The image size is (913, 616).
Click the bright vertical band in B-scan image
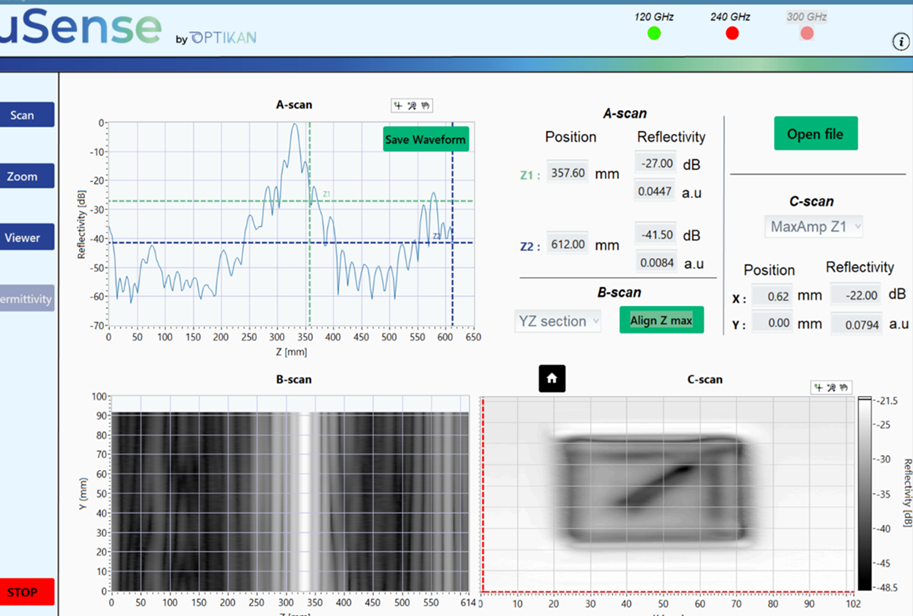click(304, 502)
